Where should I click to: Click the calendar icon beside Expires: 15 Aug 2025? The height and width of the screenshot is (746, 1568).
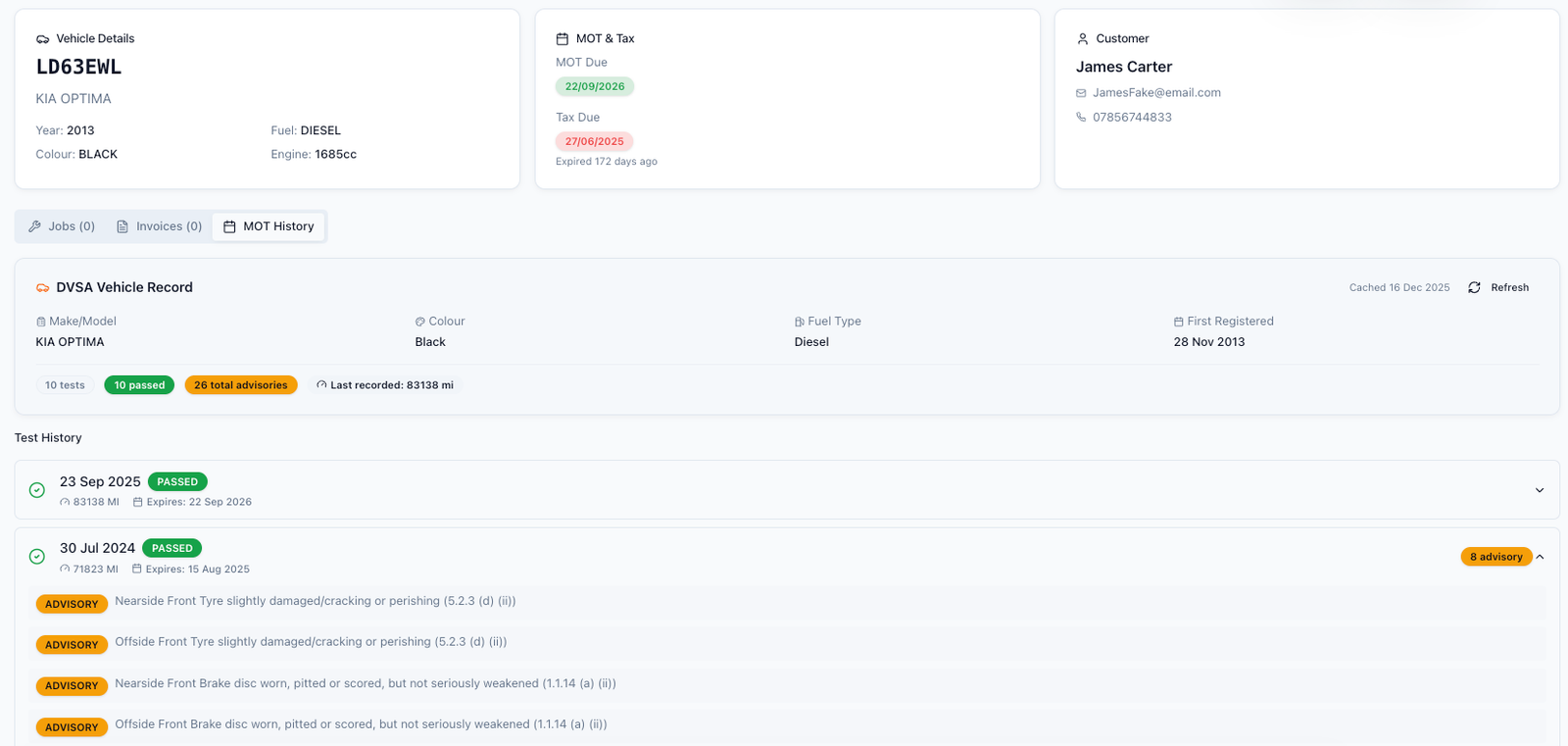pos(137,570)
